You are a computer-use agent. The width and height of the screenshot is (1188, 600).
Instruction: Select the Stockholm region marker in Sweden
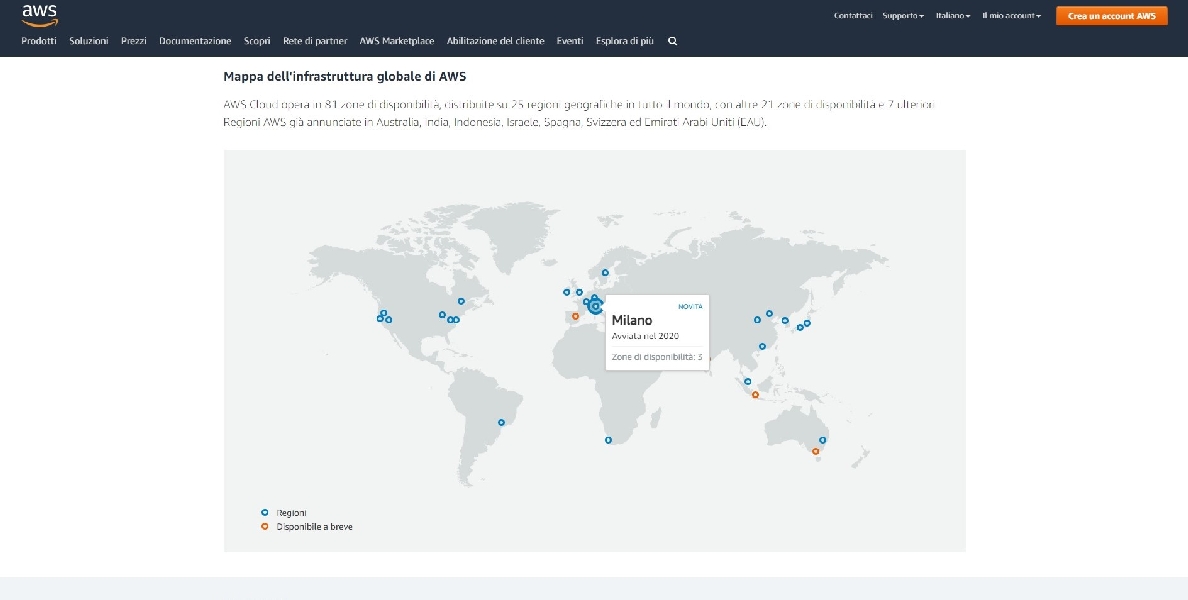605,273
